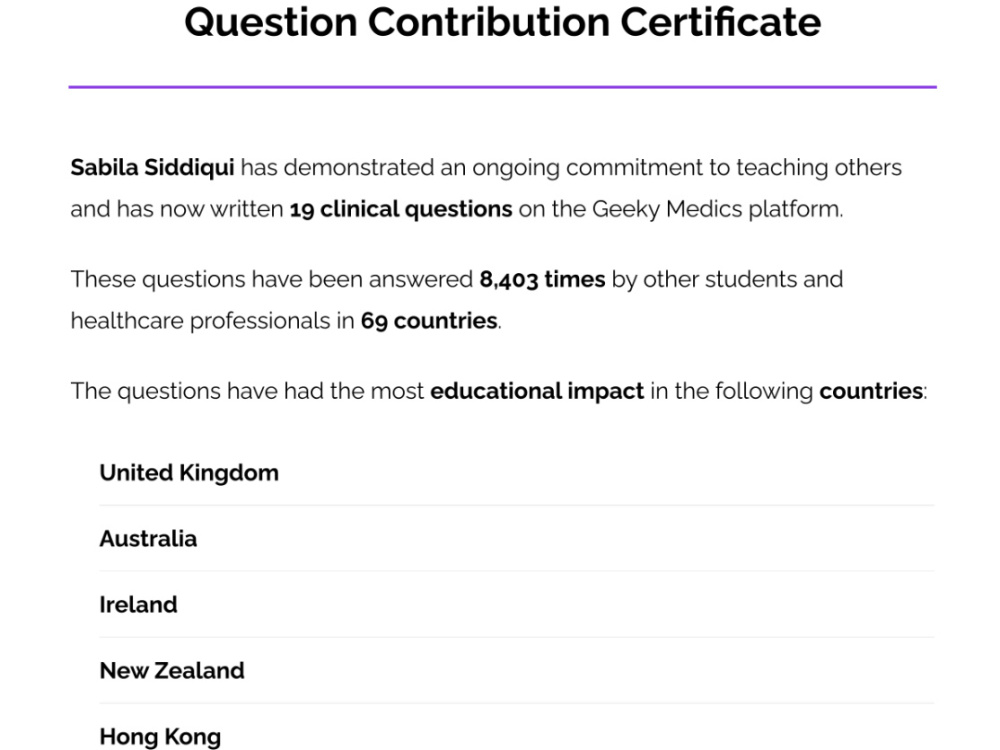
Task: Select Australia in the country list
Action: [x=148, y=539]
